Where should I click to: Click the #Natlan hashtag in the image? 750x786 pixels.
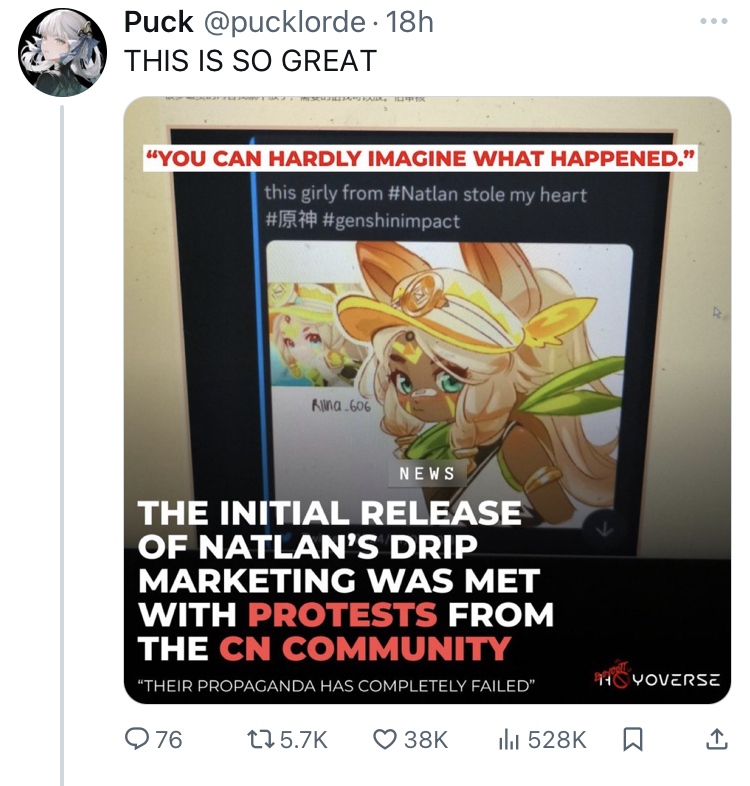pyautogui.click(x=423, y=194)
